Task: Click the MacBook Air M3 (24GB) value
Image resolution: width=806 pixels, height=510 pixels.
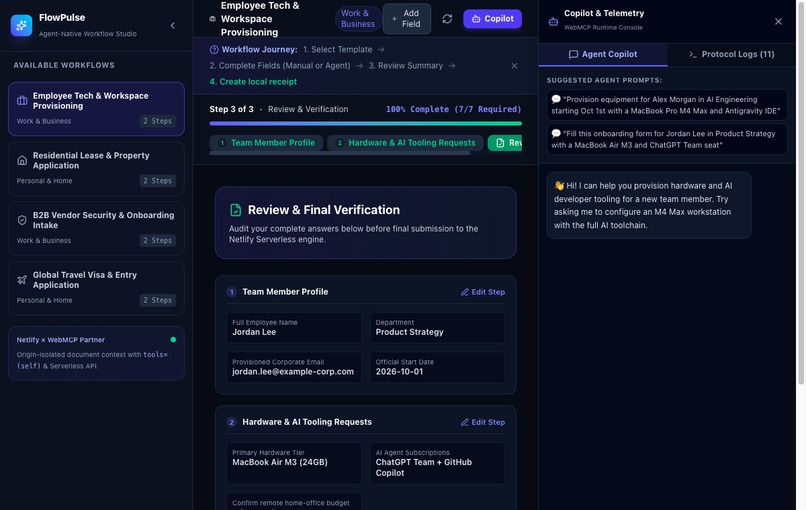Action: pyautogui.click(x=280, y=462)
